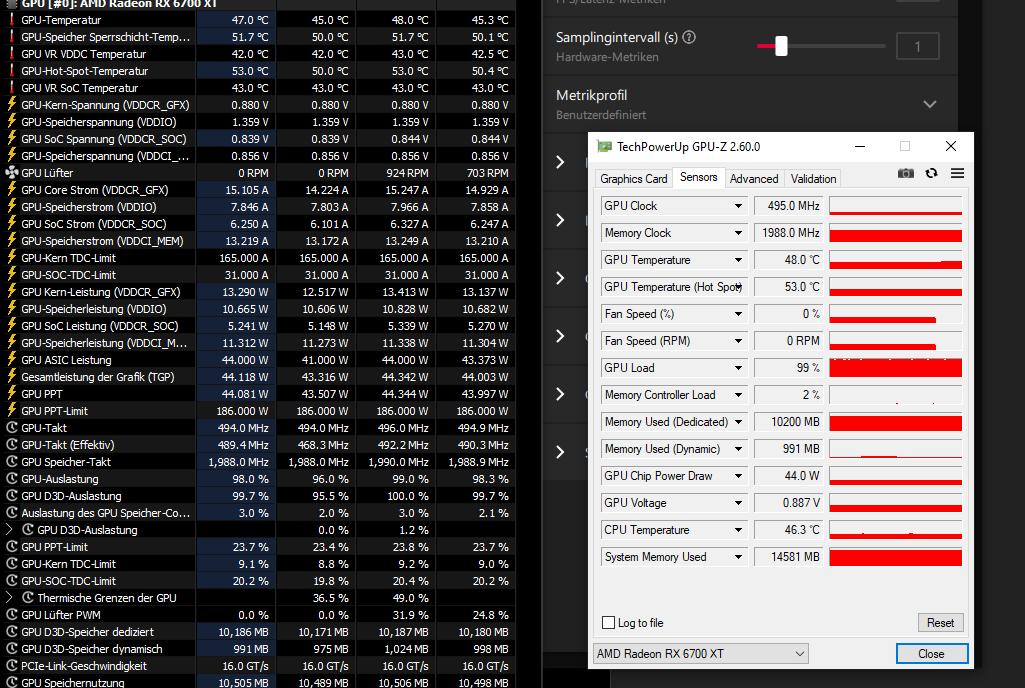The width and height of the screenshot is (1025, 688).
Task: Click the Memory Controller Load value 2 %
Action: (788, 395)
